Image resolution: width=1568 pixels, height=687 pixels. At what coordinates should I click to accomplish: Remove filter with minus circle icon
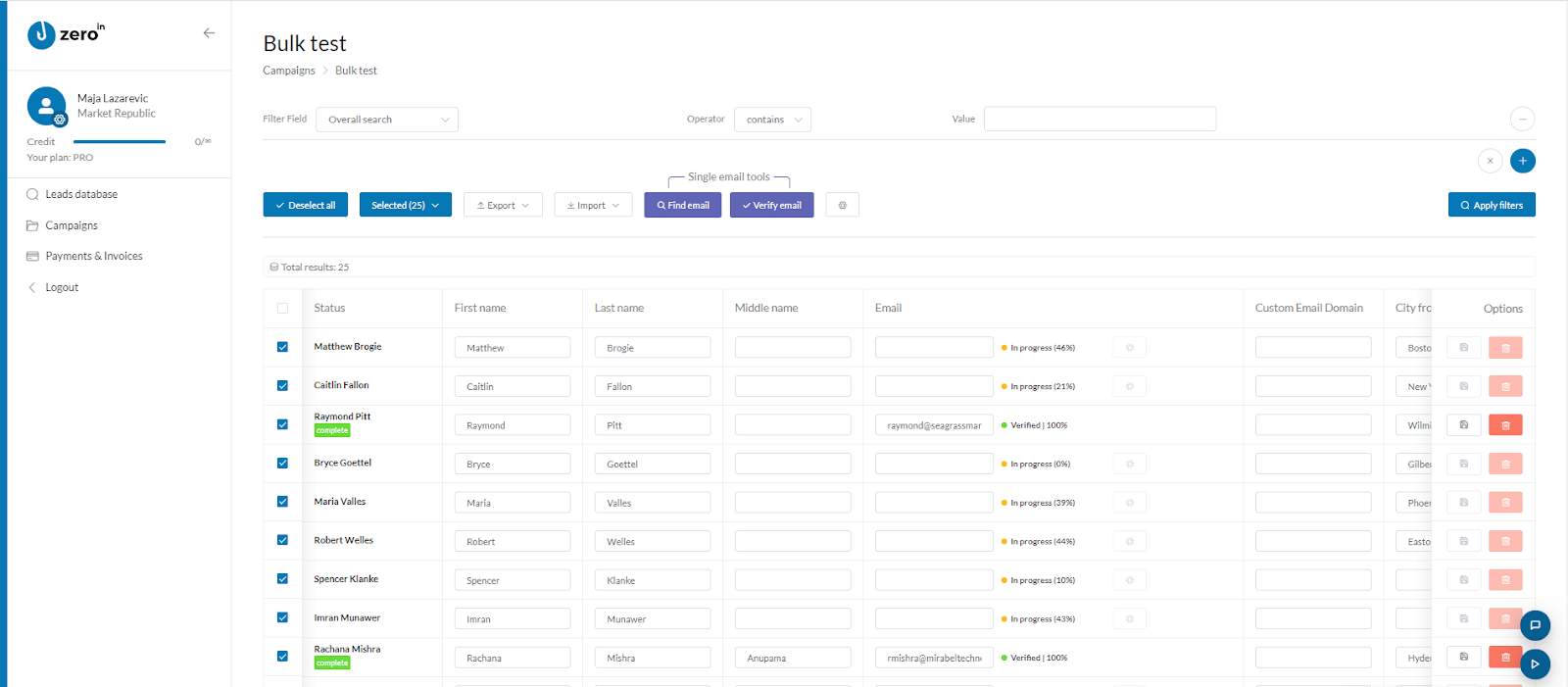pyautogui.click(x=1522, y=120)
